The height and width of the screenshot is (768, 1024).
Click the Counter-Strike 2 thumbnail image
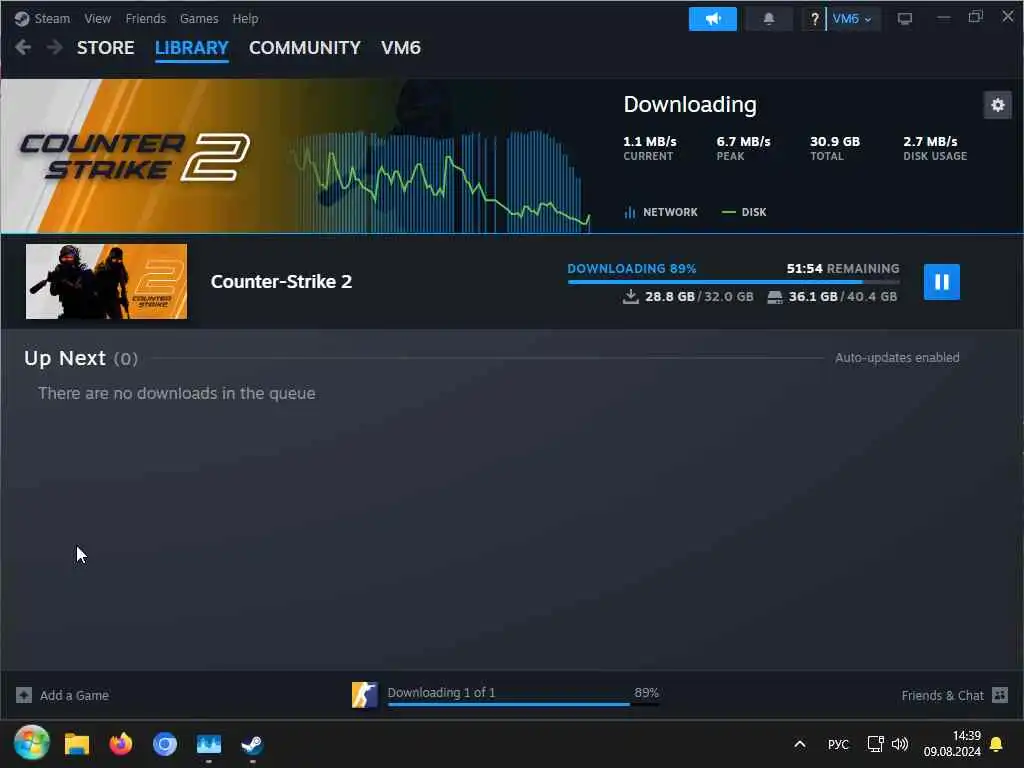pyautogui.click(x=106, y=281)
